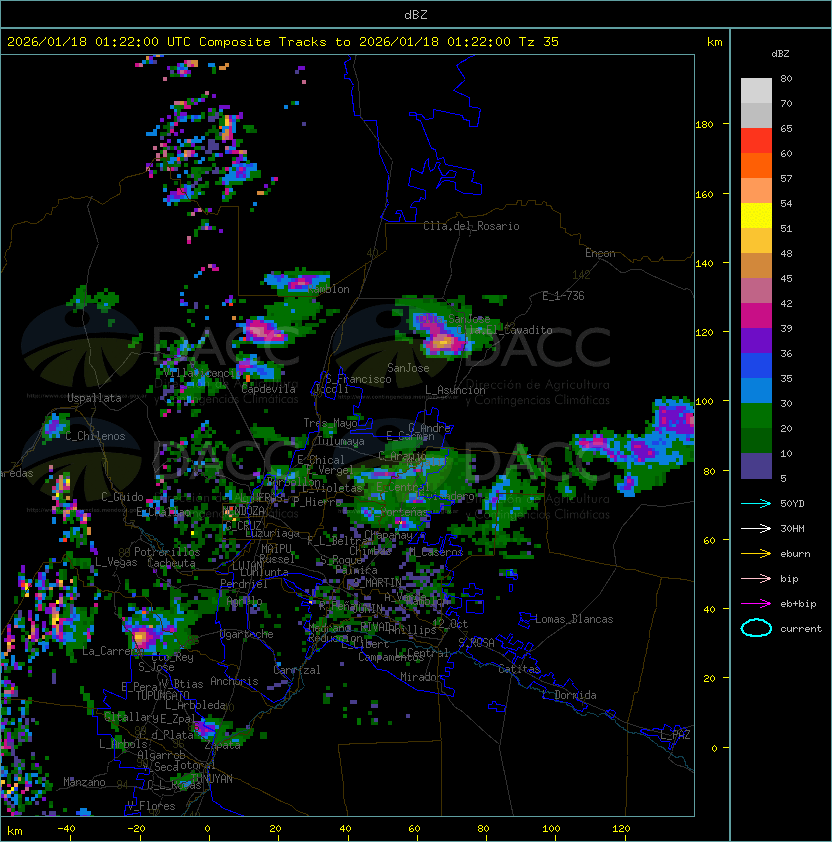Viewport: 832px width, 842px height.
Task: Click the 'C_Chilenos' map label
Action: [95, 436]
